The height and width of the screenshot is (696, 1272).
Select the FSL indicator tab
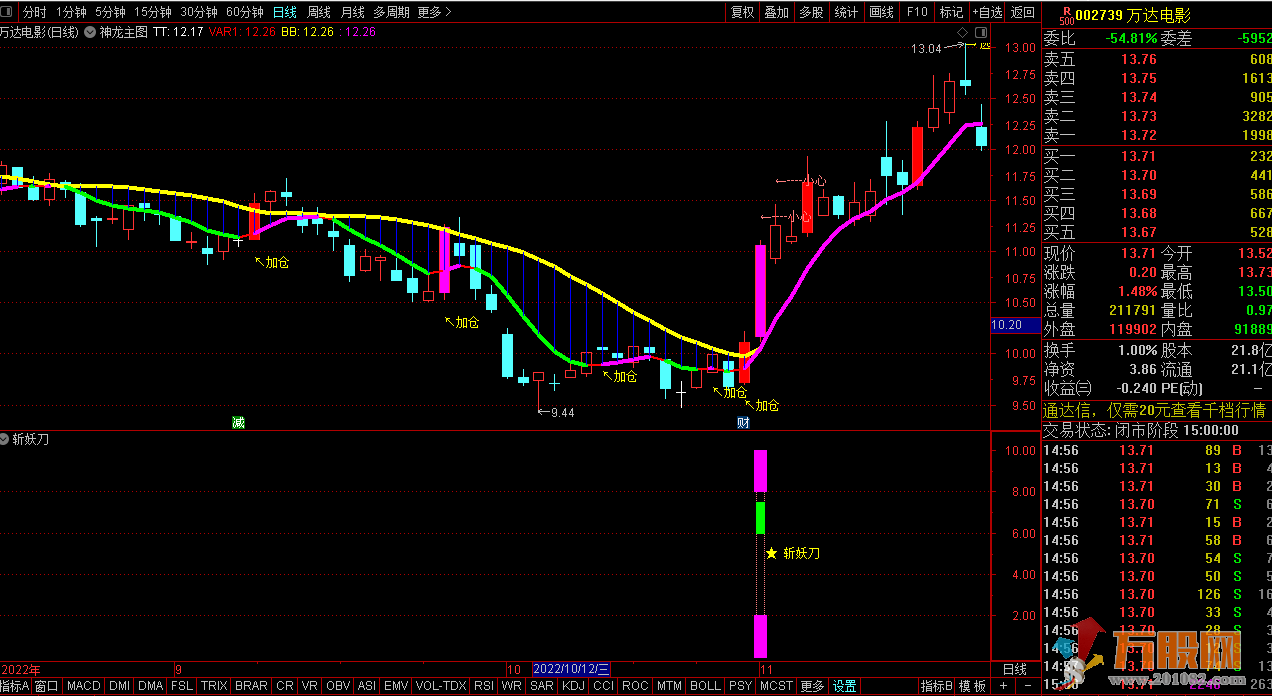point(182,686)
